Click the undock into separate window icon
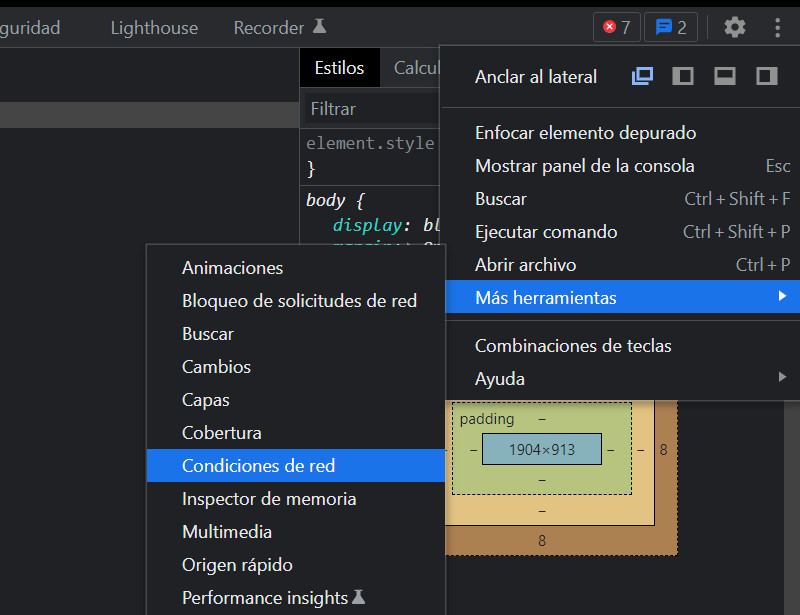Viewport: 800px width, 615px height. [642, 75]
